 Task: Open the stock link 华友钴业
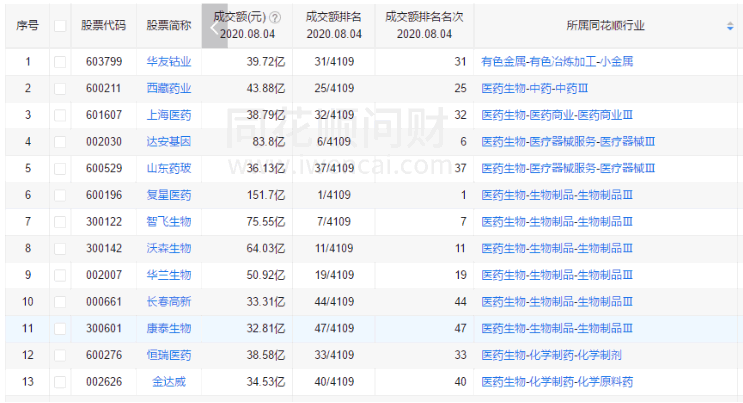click(169, 62)
